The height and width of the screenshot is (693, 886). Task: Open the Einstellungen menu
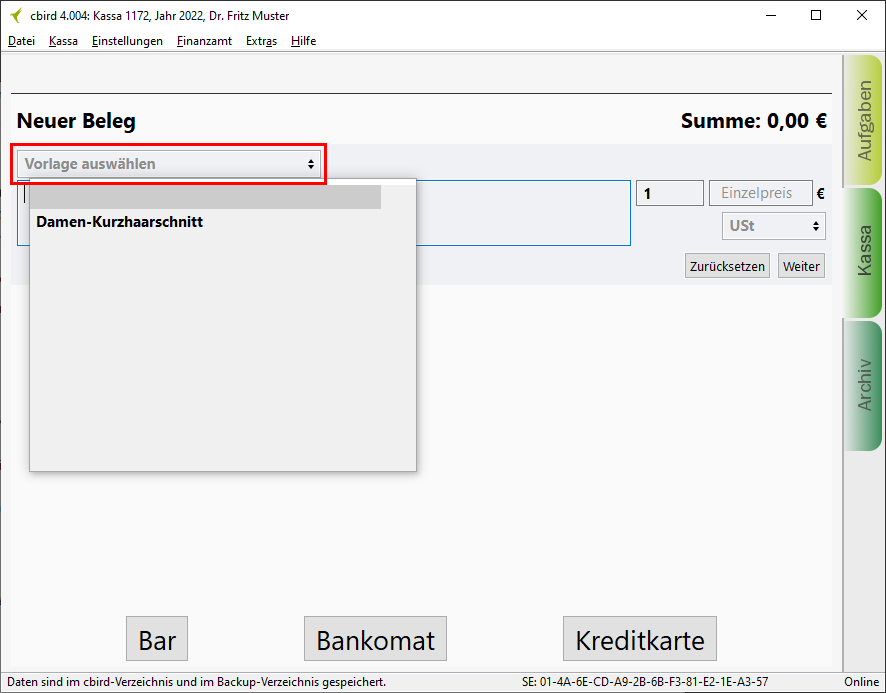(x=127, y=41)
